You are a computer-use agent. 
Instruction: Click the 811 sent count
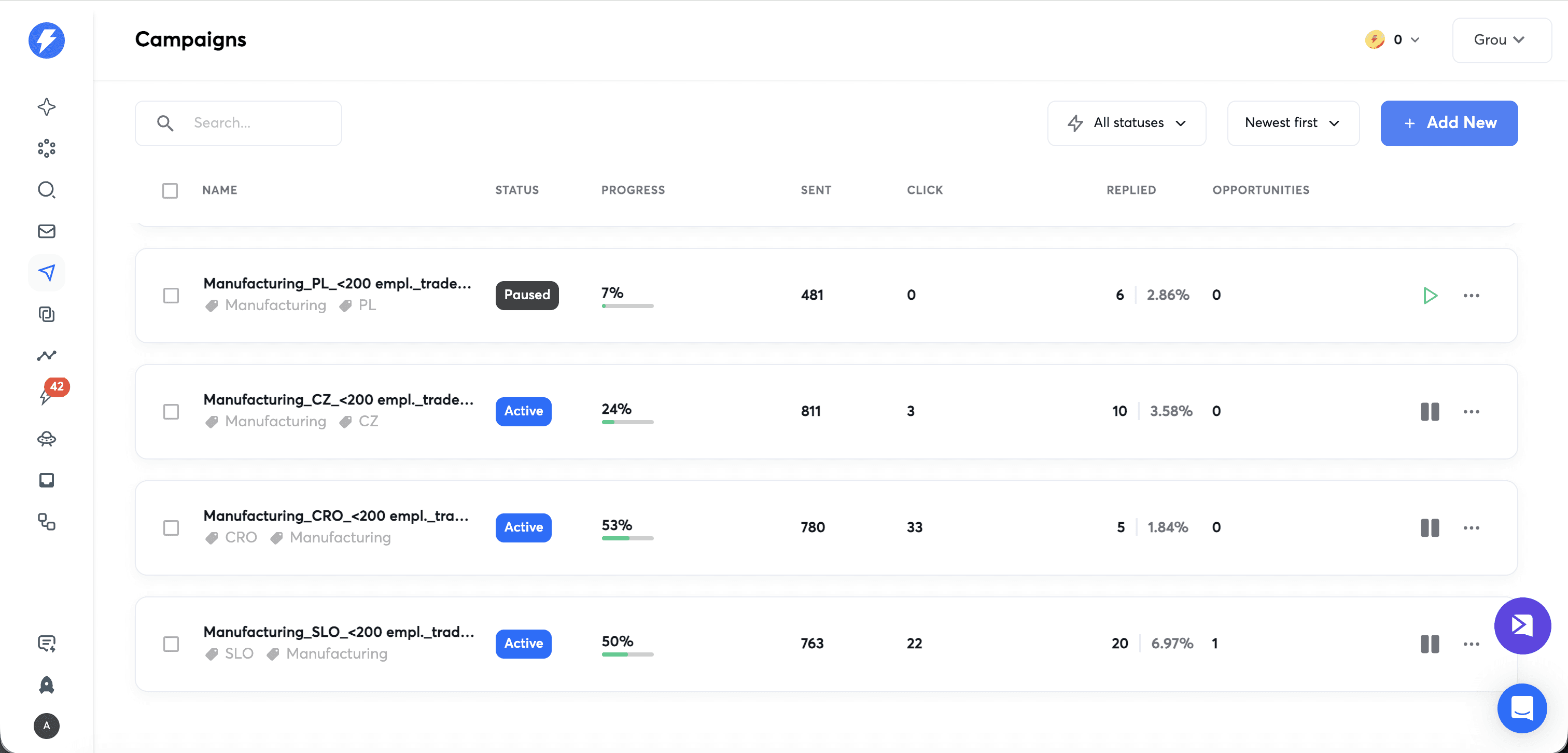pyautogui.click(x=811, y=412)
